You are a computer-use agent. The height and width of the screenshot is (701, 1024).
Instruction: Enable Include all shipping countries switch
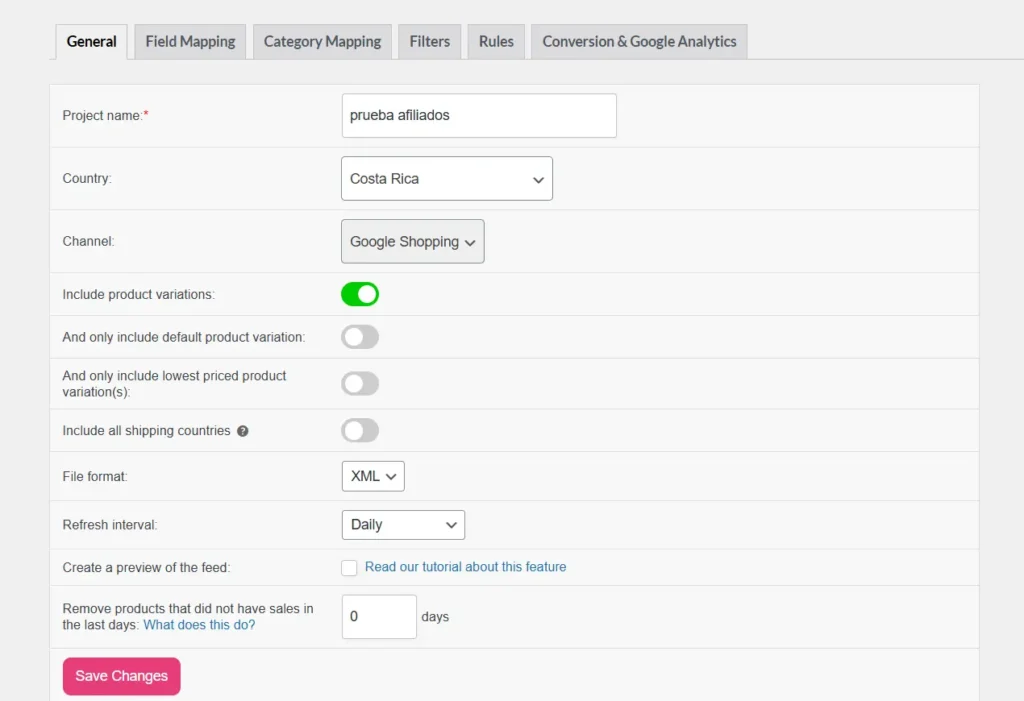pos(360,430)
